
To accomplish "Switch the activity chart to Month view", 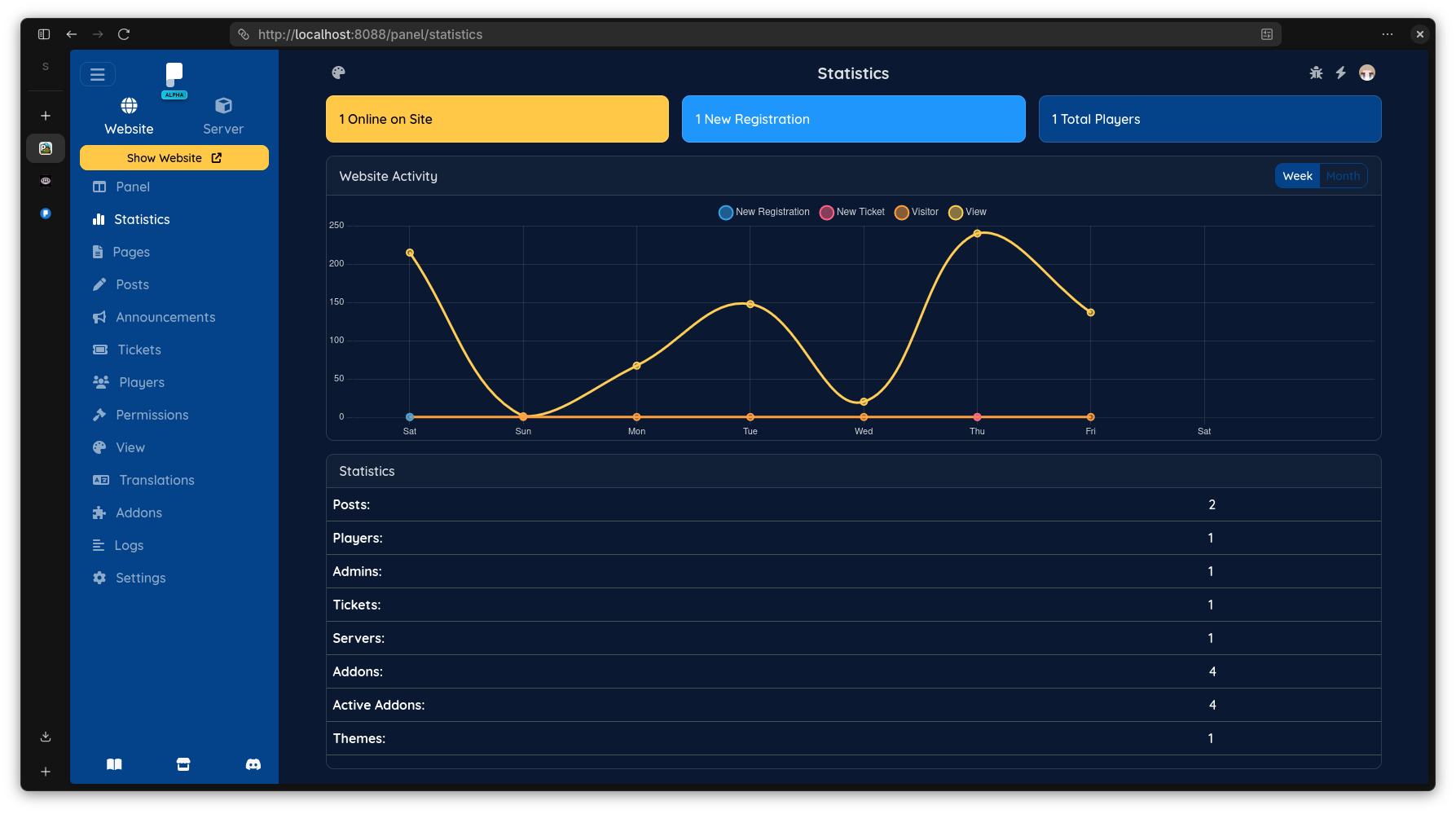I will (x=1343, y=175).
